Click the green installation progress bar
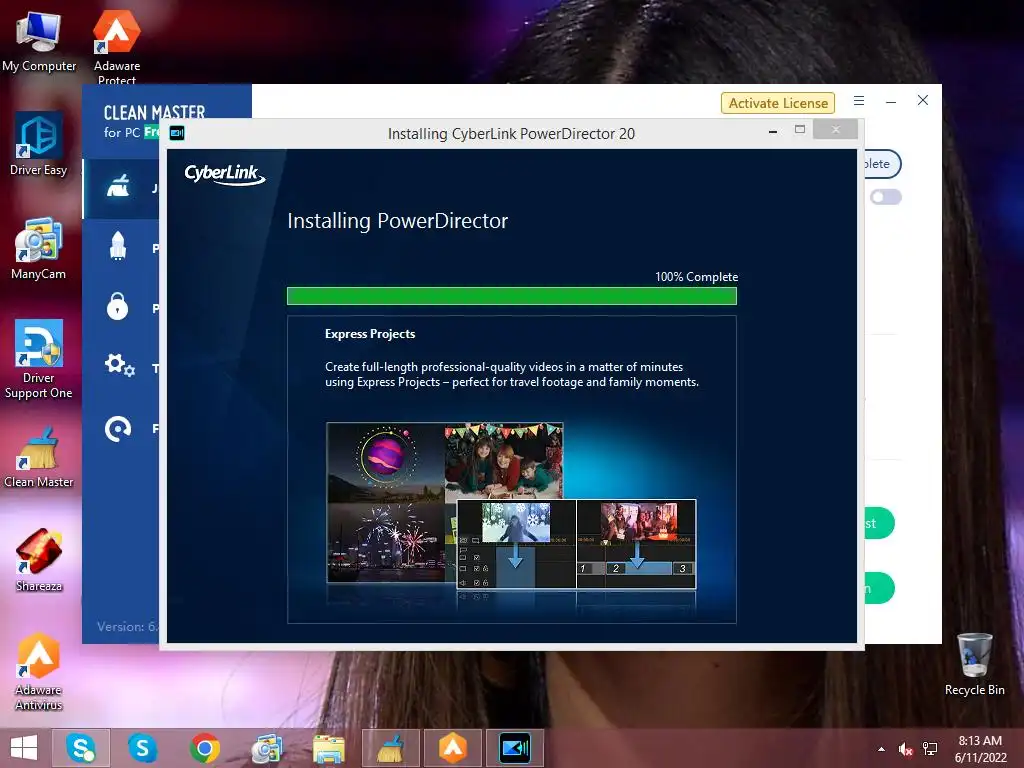1024x768 pixels. [512, 296]
